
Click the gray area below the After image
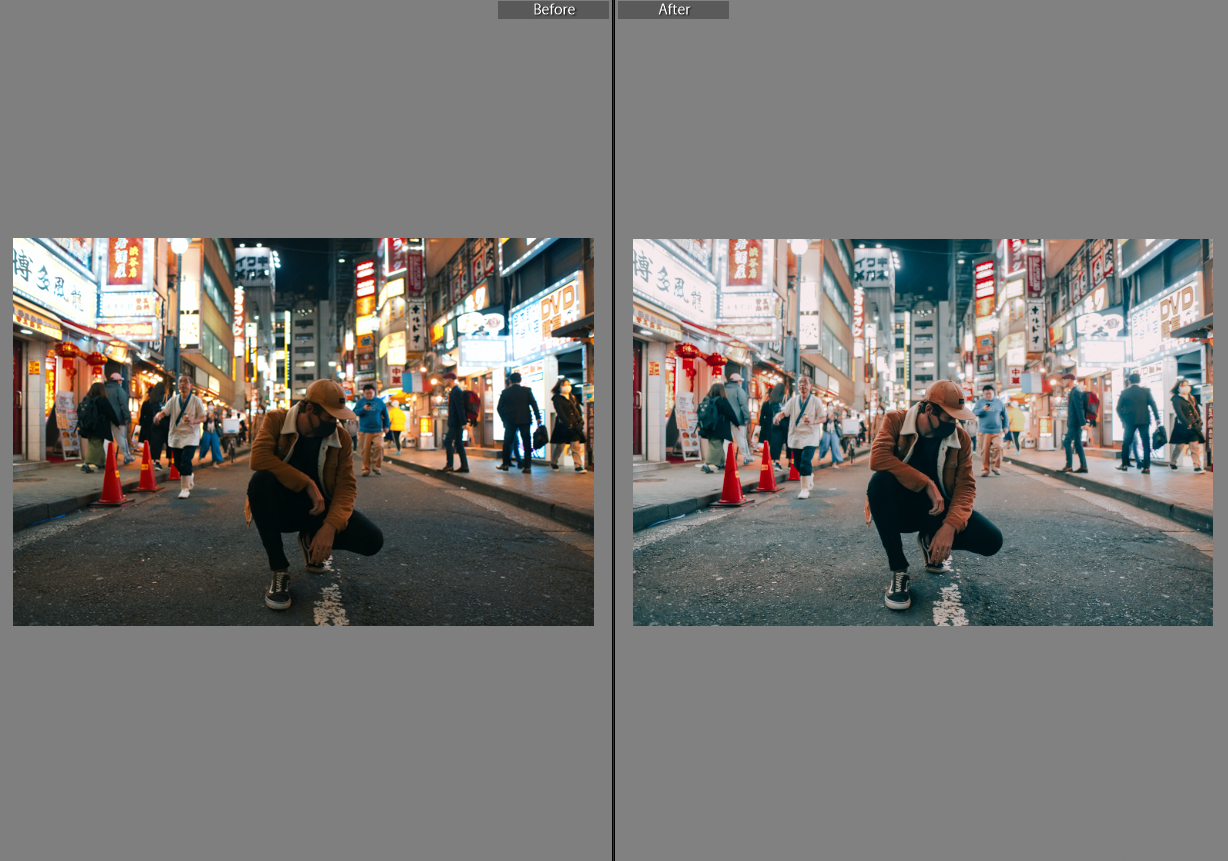pos(922,740)
